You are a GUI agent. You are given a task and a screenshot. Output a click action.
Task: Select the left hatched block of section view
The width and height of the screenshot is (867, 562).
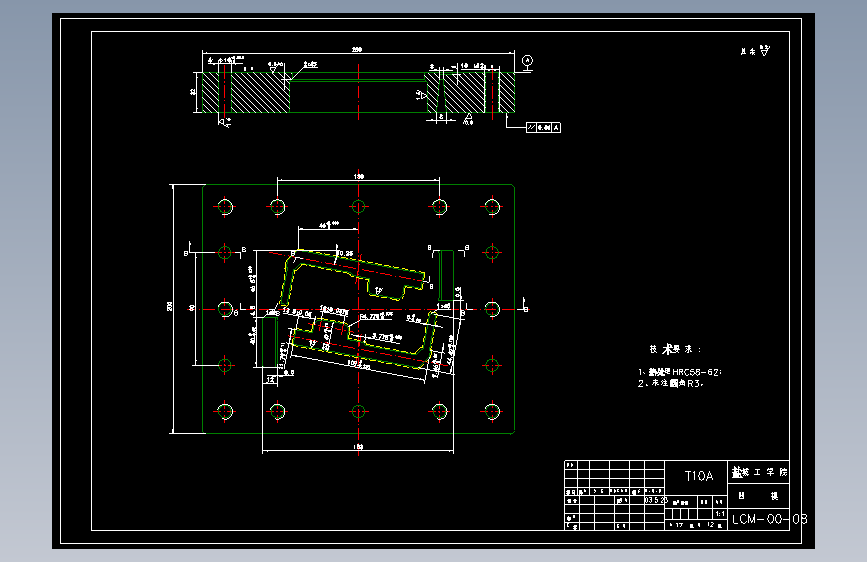click(246, 92)
